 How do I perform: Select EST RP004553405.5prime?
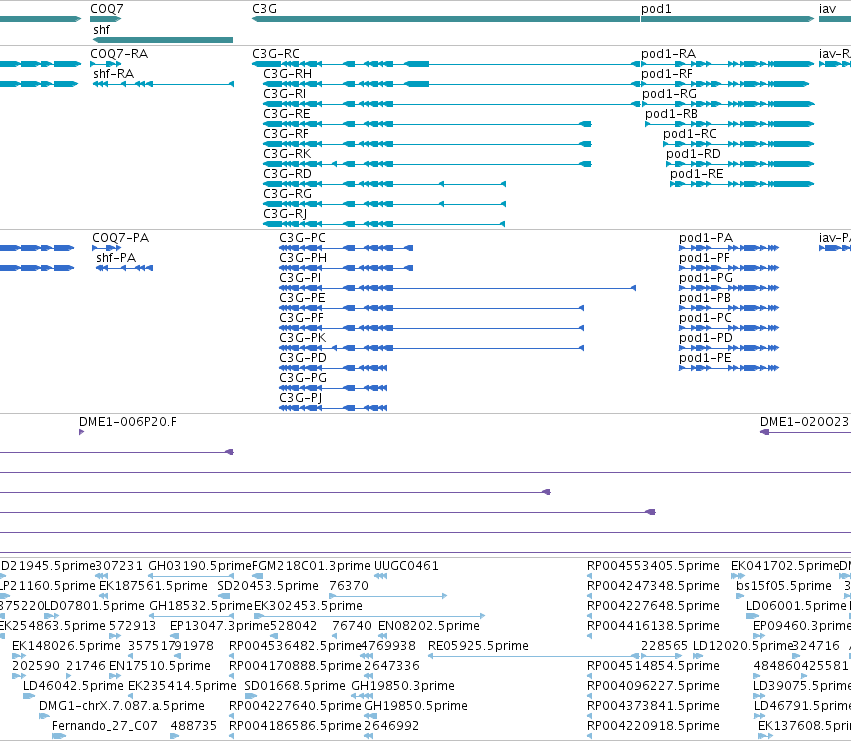pos(653,566)
